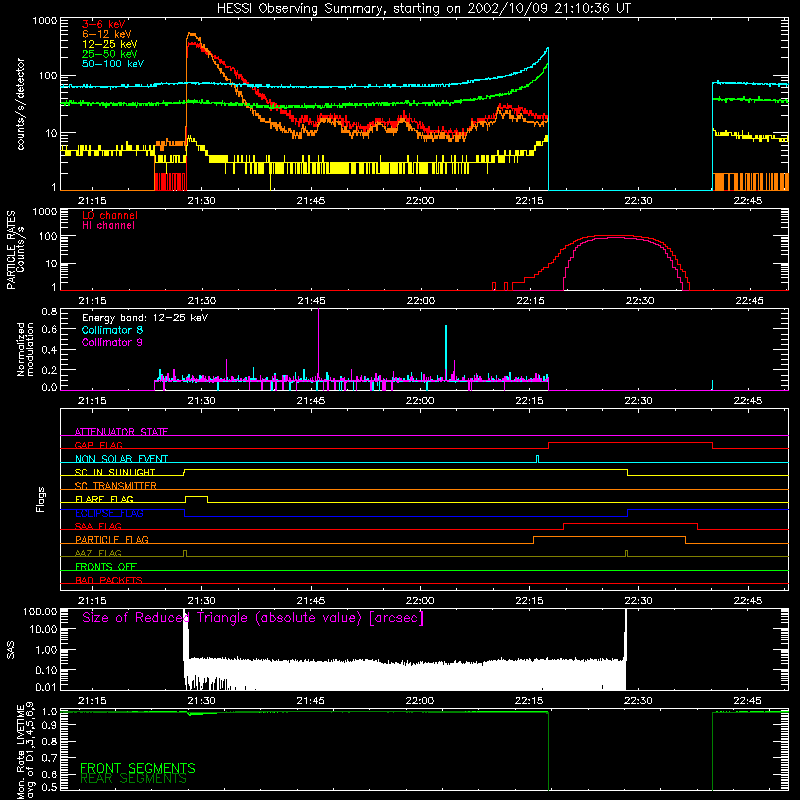Viewport: 800px width, 800px height.
Task: Click the 100.00 value on SAS axis
Action: pyautogui.click(x=40, y=611)
